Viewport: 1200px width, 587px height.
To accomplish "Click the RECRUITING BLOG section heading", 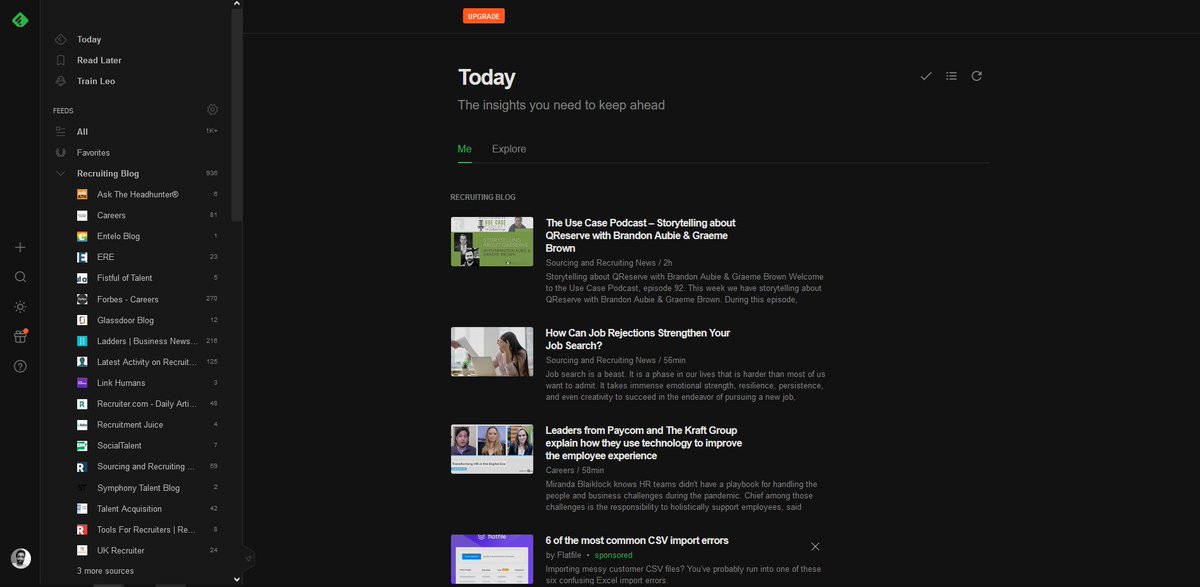I will [x=483, y=198].
